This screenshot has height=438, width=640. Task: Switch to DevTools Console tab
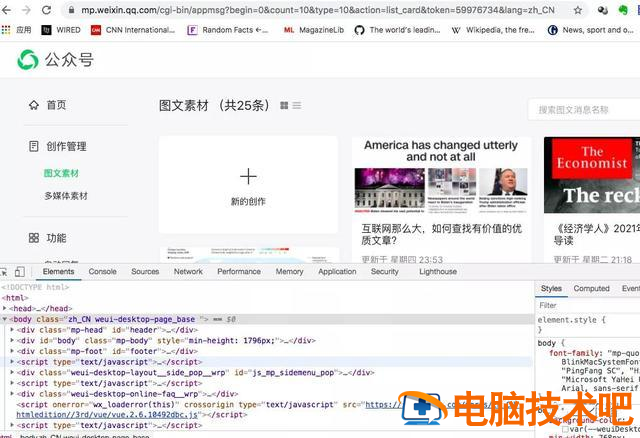coord(102,271)
